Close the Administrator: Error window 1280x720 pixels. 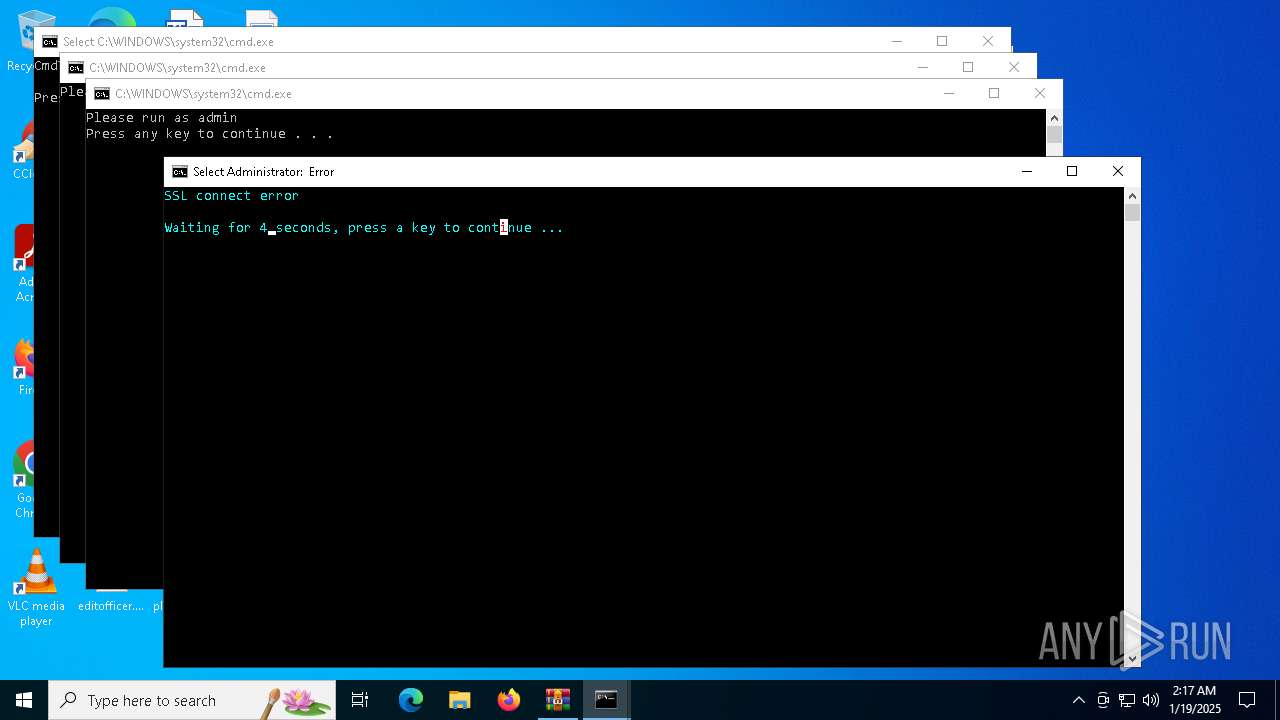click(x=1118, y=172)
